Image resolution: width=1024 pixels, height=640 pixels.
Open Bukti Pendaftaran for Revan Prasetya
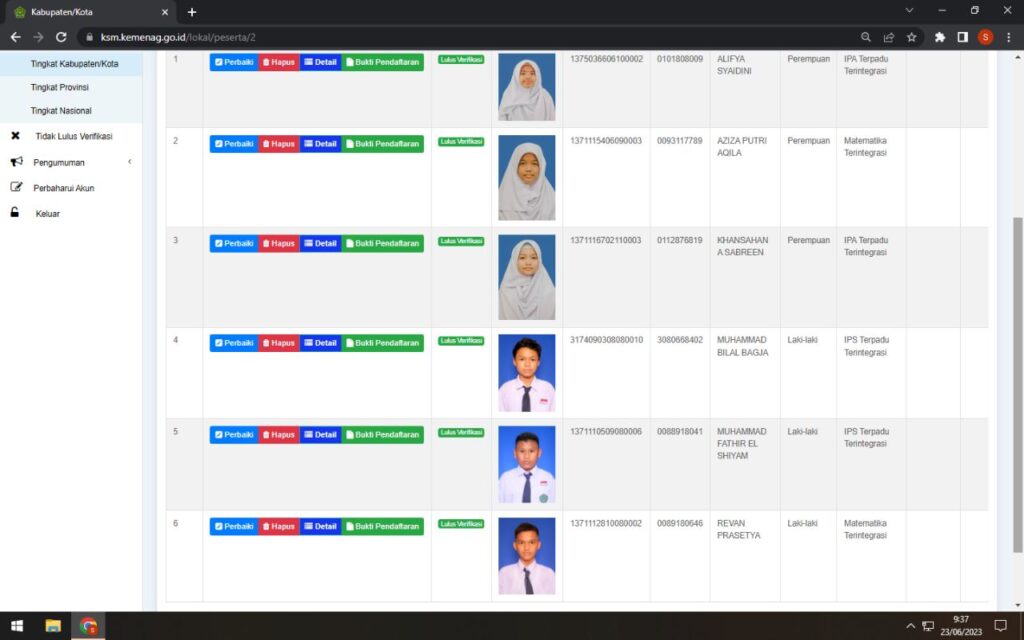tap(382, 526)
